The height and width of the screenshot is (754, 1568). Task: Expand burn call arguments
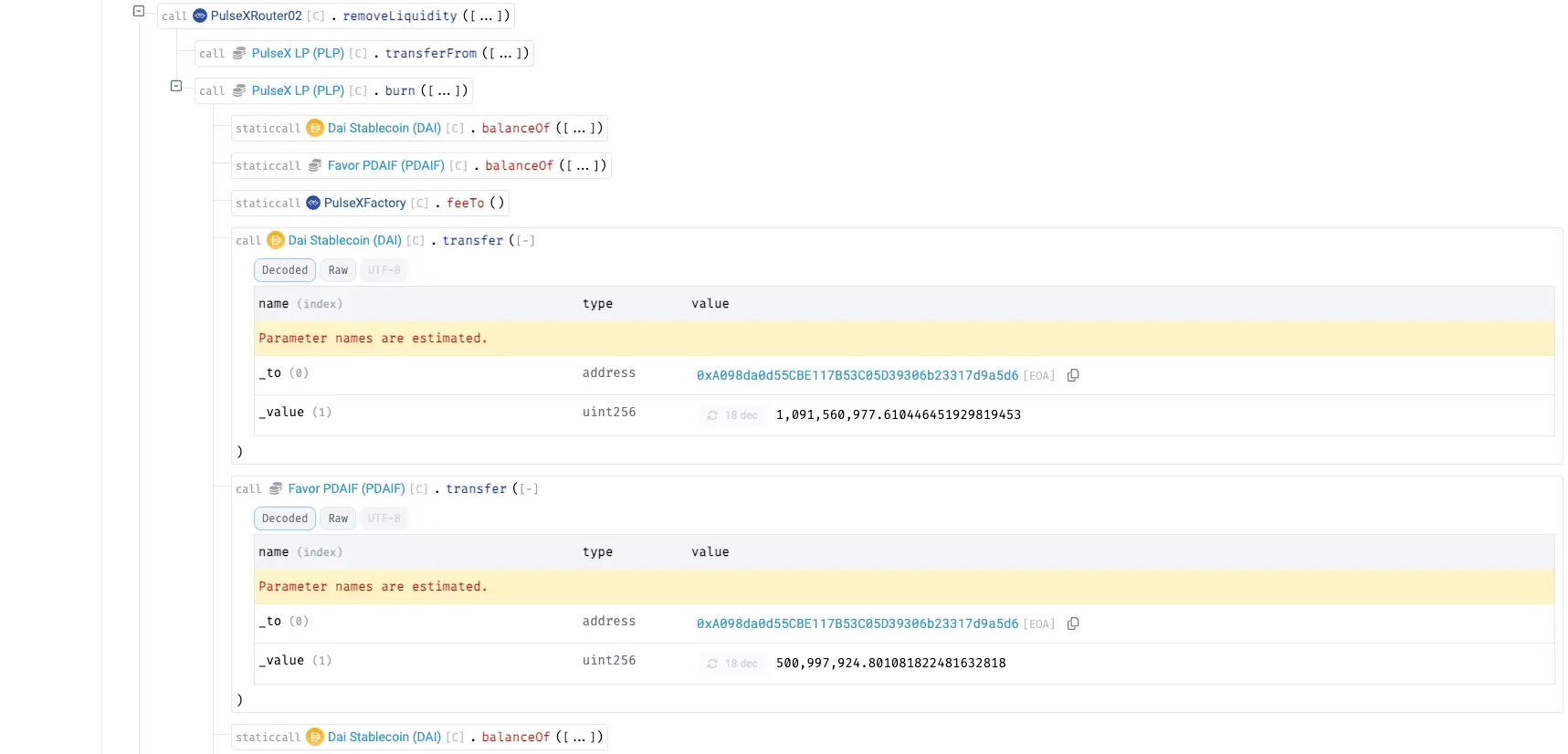coord(444,90)
